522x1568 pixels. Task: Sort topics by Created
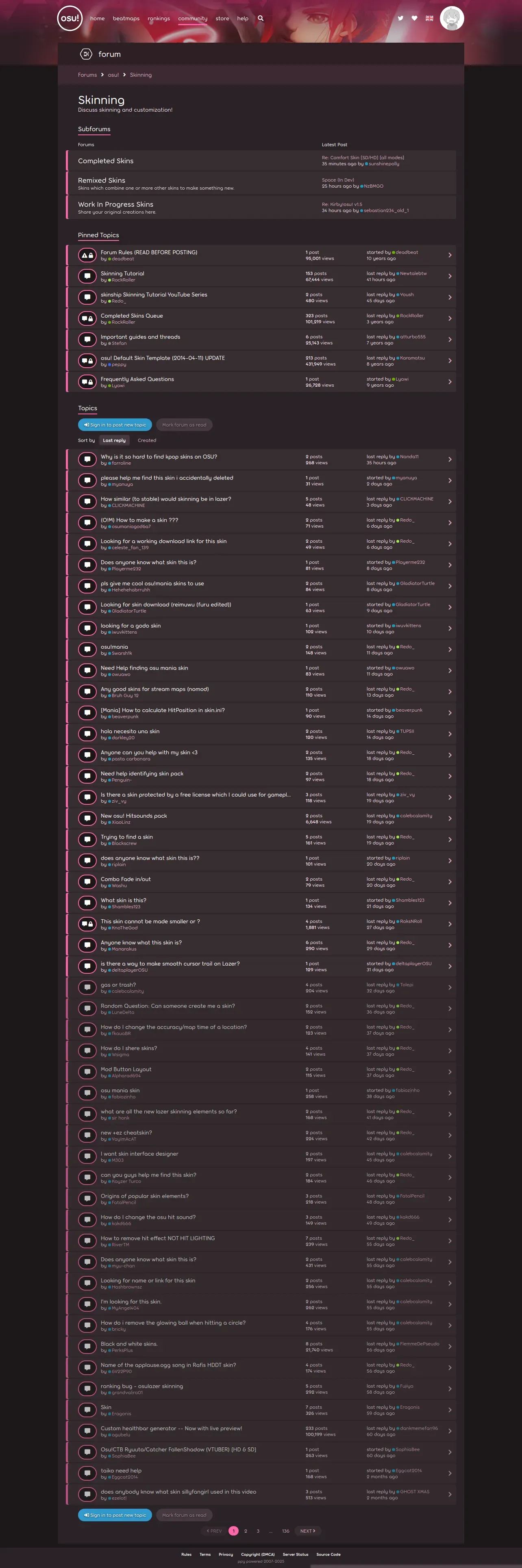click(147, 440)
